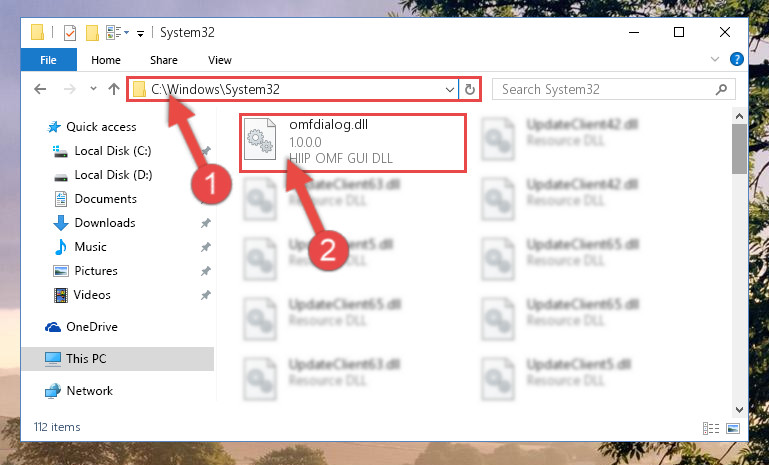Image resolution: width=769 pixels, height=465 pixels.
Task: Select the omfdialog.dll file
Action: click(x=353, y=143)
